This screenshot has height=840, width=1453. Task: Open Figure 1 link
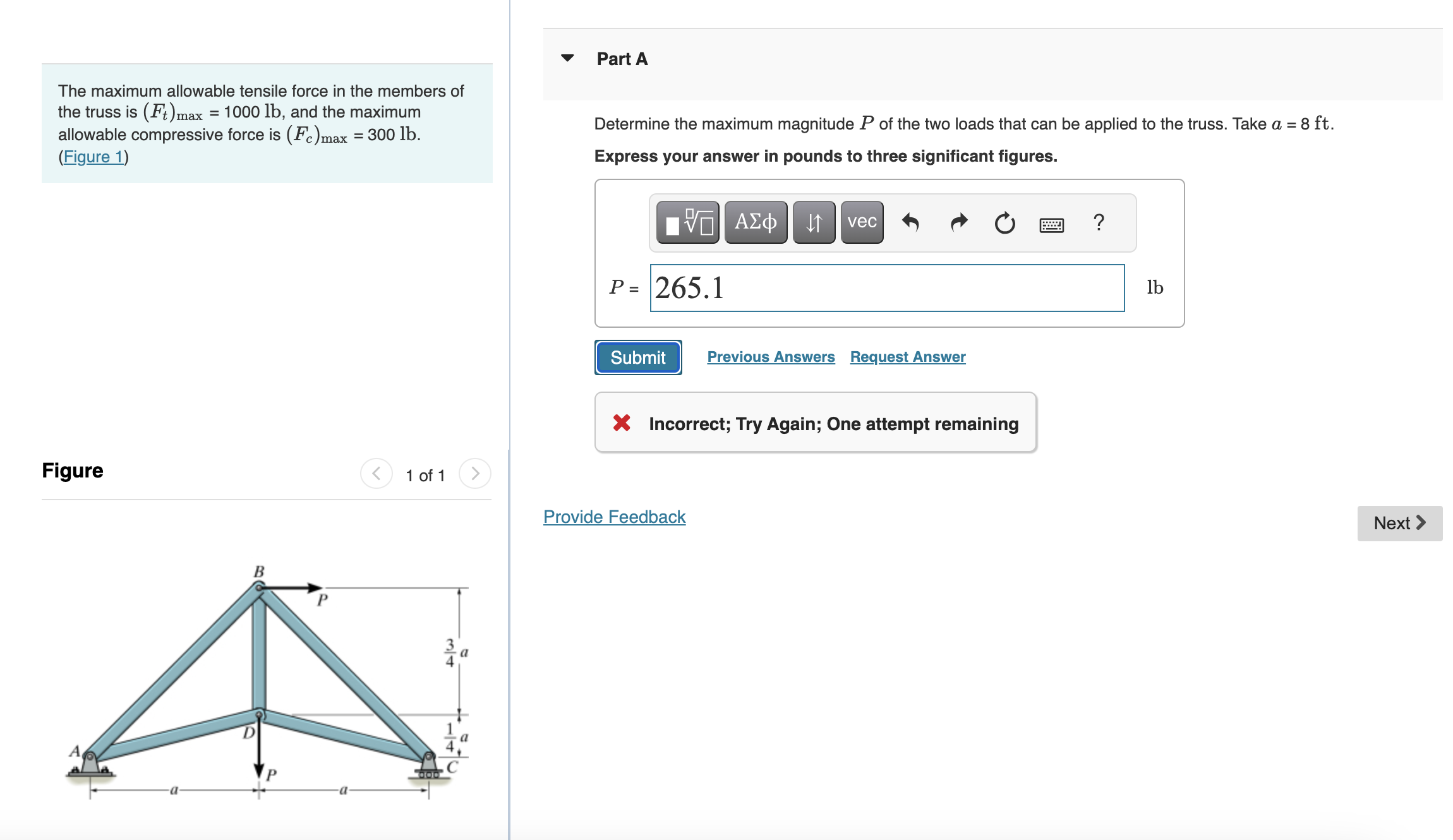tap(92, 157)
